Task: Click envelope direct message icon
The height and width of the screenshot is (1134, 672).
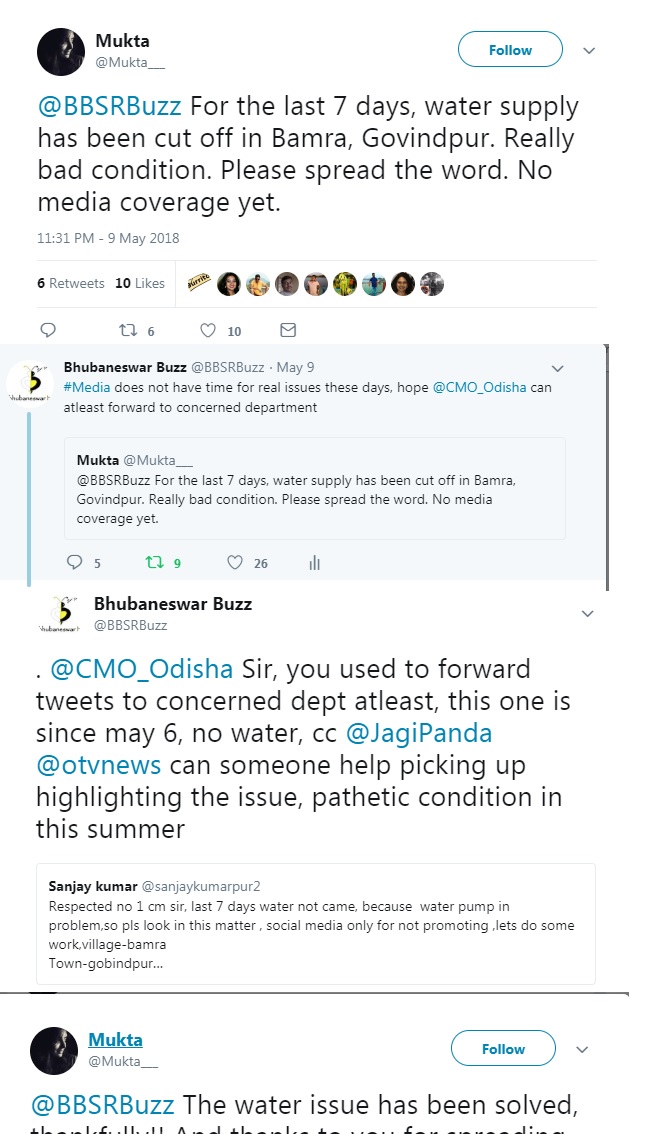Action: click(287, 330)
